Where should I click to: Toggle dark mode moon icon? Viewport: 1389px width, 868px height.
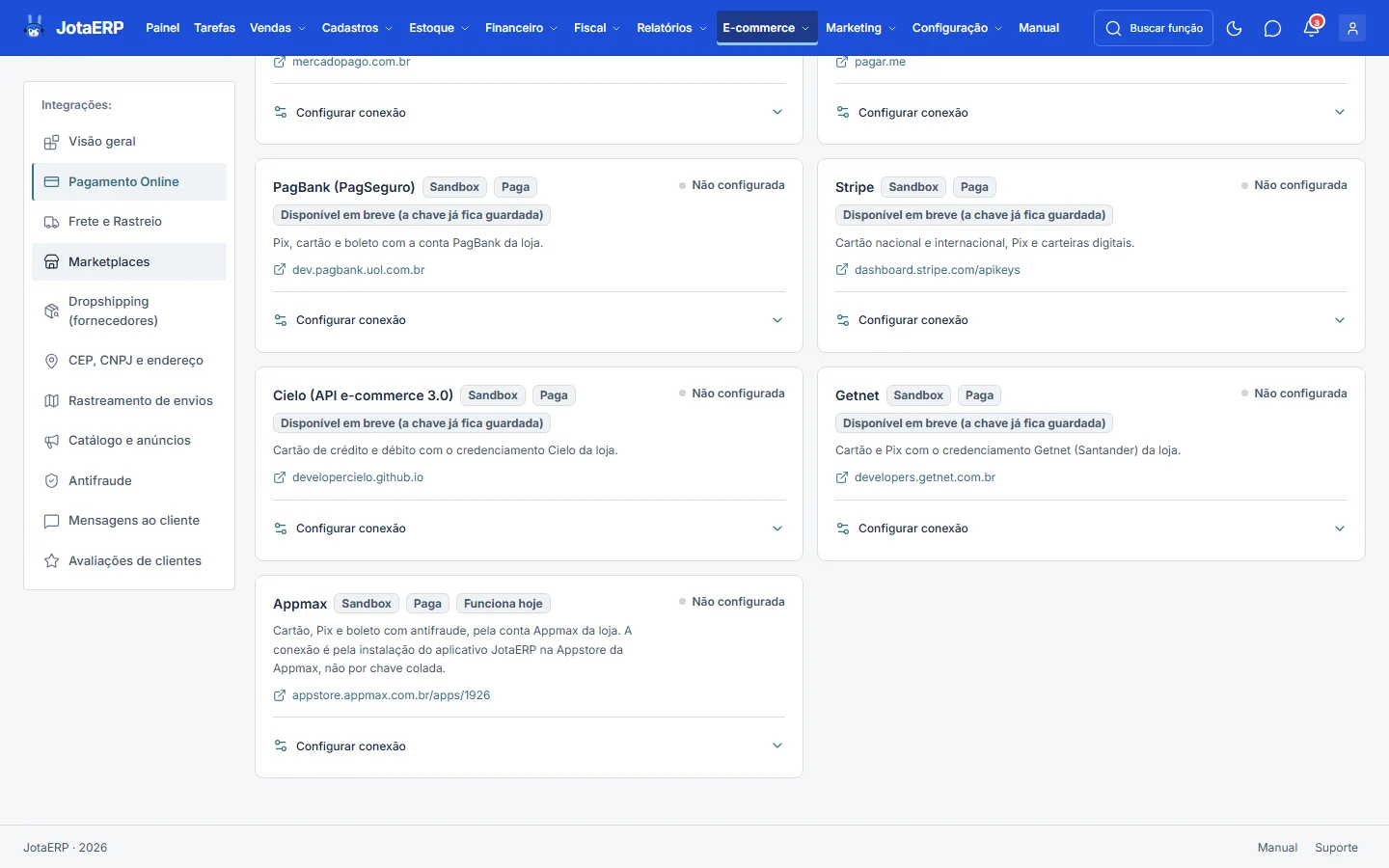[1234, 28]
